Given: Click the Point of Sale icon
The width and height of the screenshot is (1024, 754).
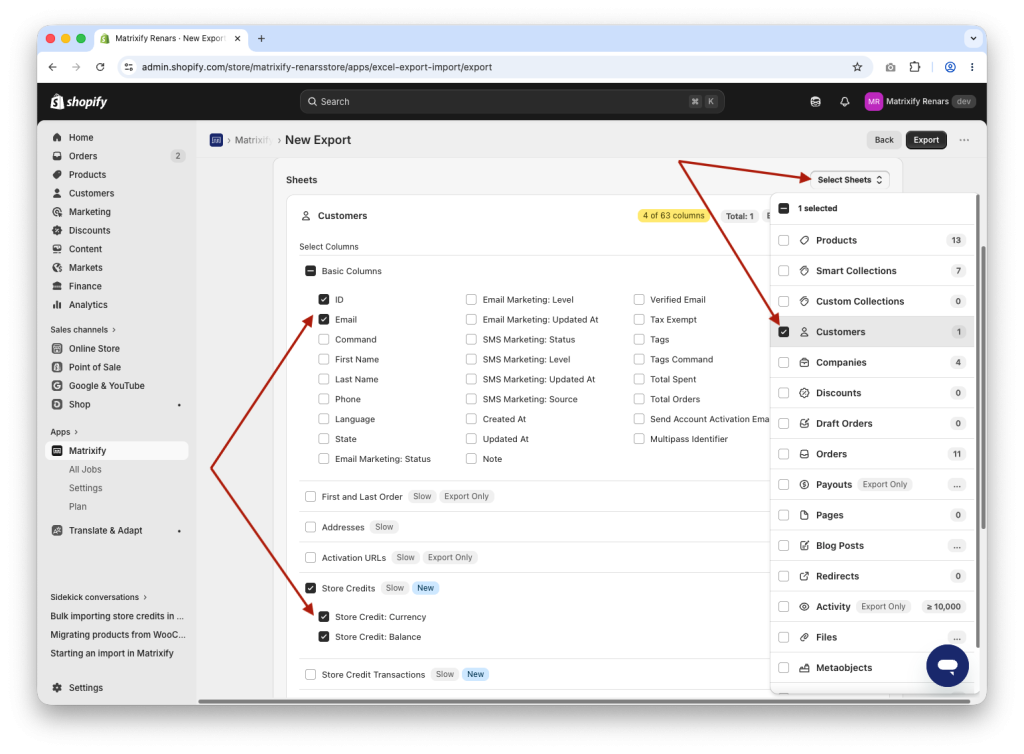Looking at the screenshot, I should (x=57, y=367).
